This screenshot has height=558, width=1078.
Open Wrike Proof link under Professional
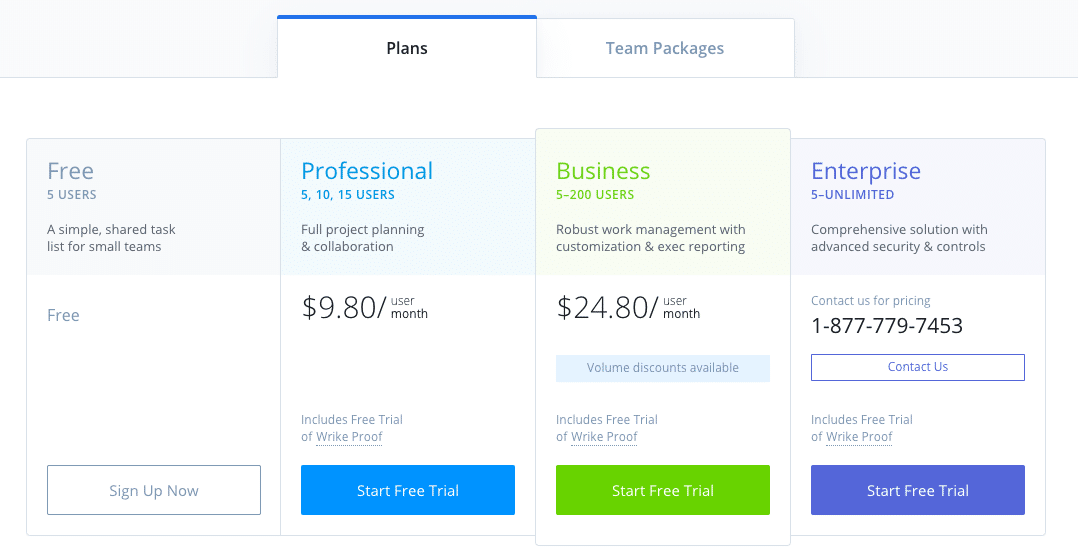click(349, 437)
